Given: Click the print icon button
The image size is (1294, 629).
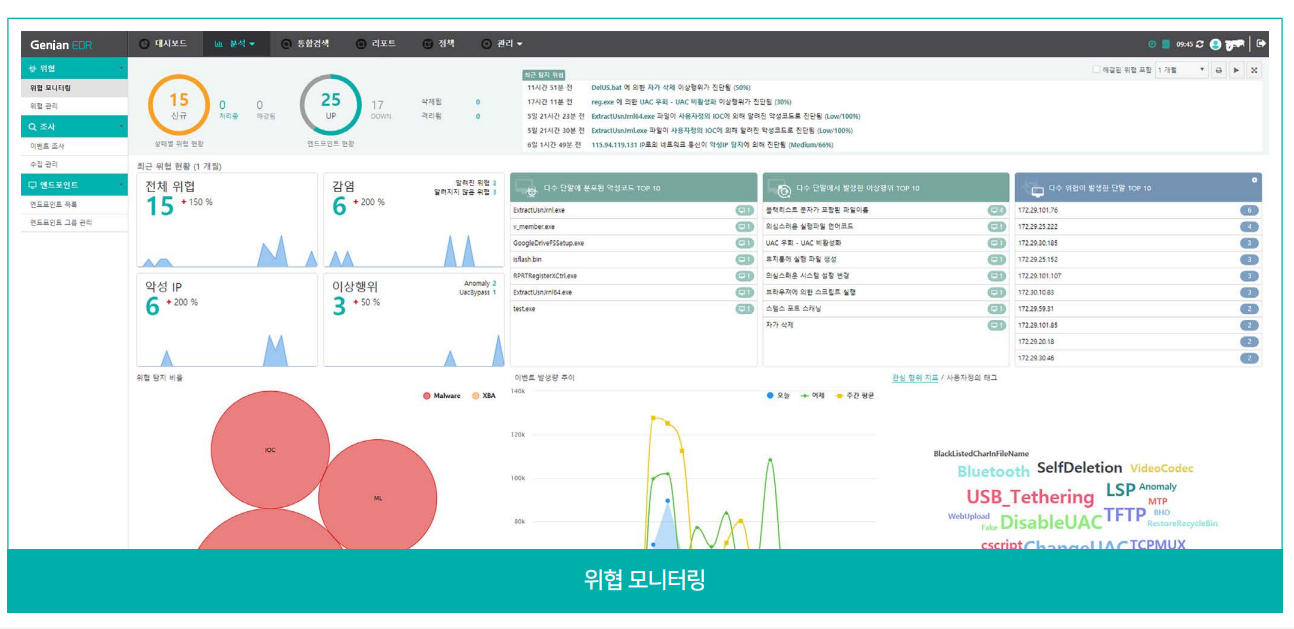Looking at the screenshot, I should click(1218, 70).
